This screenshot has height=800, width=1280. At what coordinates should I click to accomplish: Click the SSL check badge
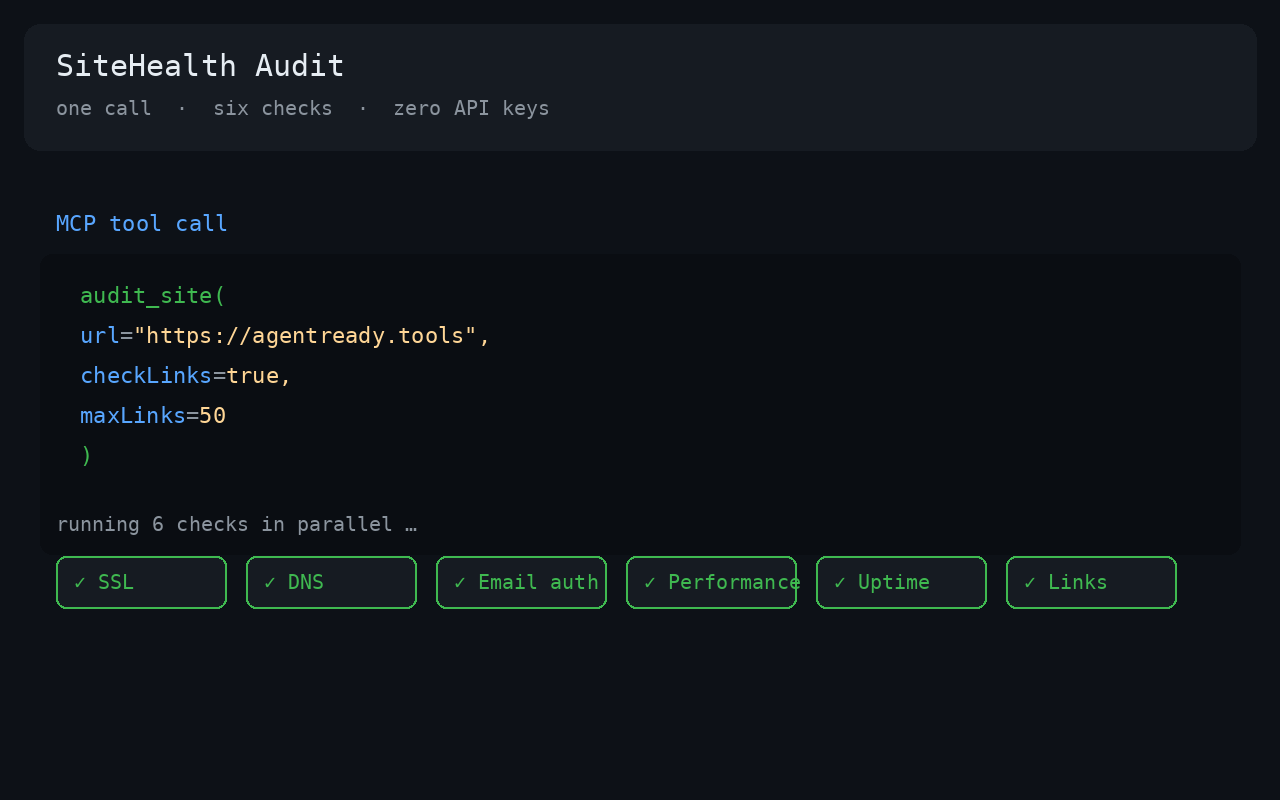coord(141,582)
